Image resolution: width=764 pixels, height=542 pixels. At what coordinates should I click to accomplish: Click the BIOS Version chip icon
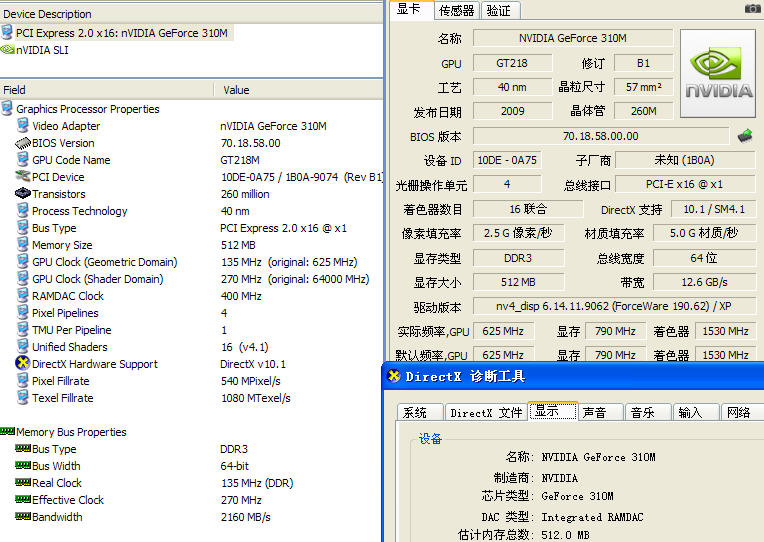[22, 143]
